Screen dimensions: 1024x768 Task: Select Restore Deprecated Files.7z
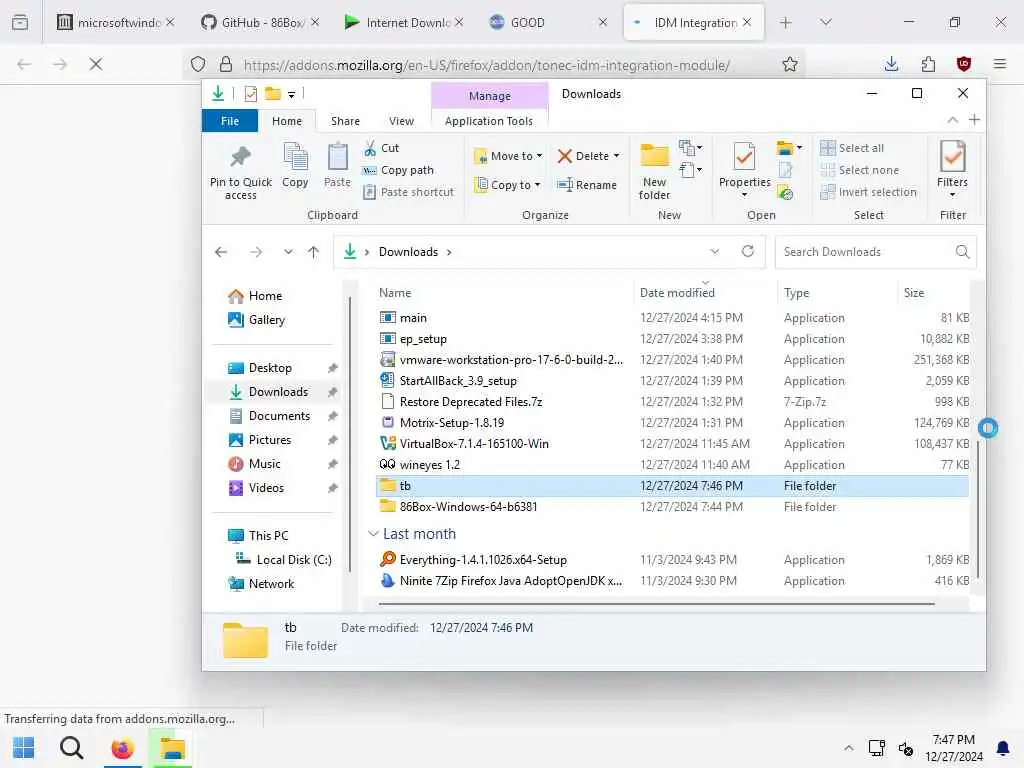(x=673, y=402)
